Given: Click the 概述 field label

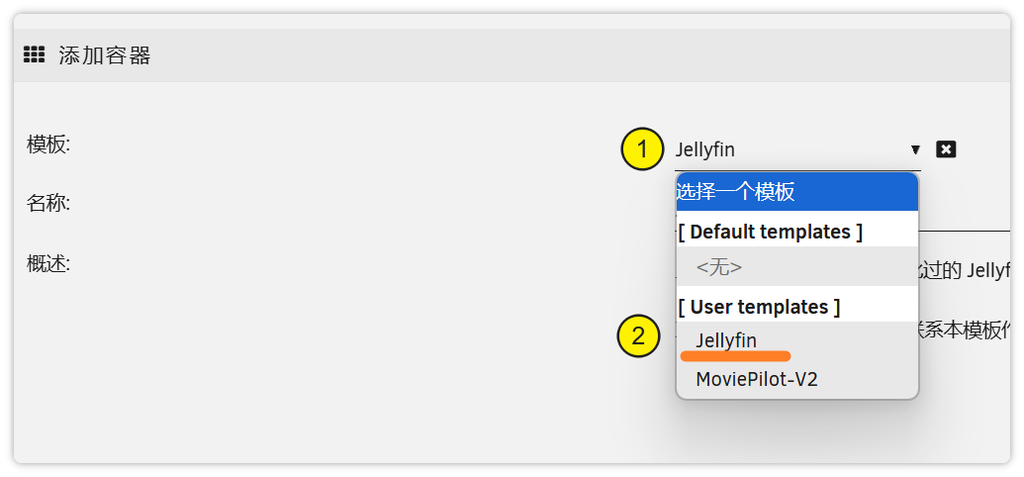Looking at the screenshot, I should [48, 264].
